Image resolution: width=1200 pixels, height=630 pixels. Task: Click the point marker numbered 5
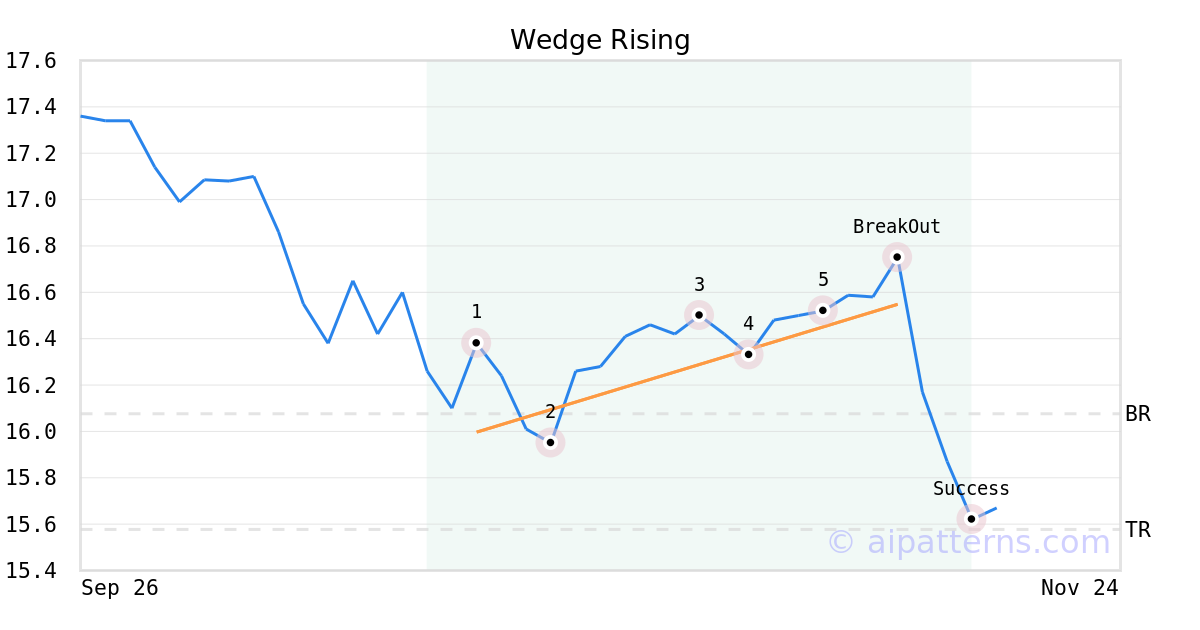point(823,310)
